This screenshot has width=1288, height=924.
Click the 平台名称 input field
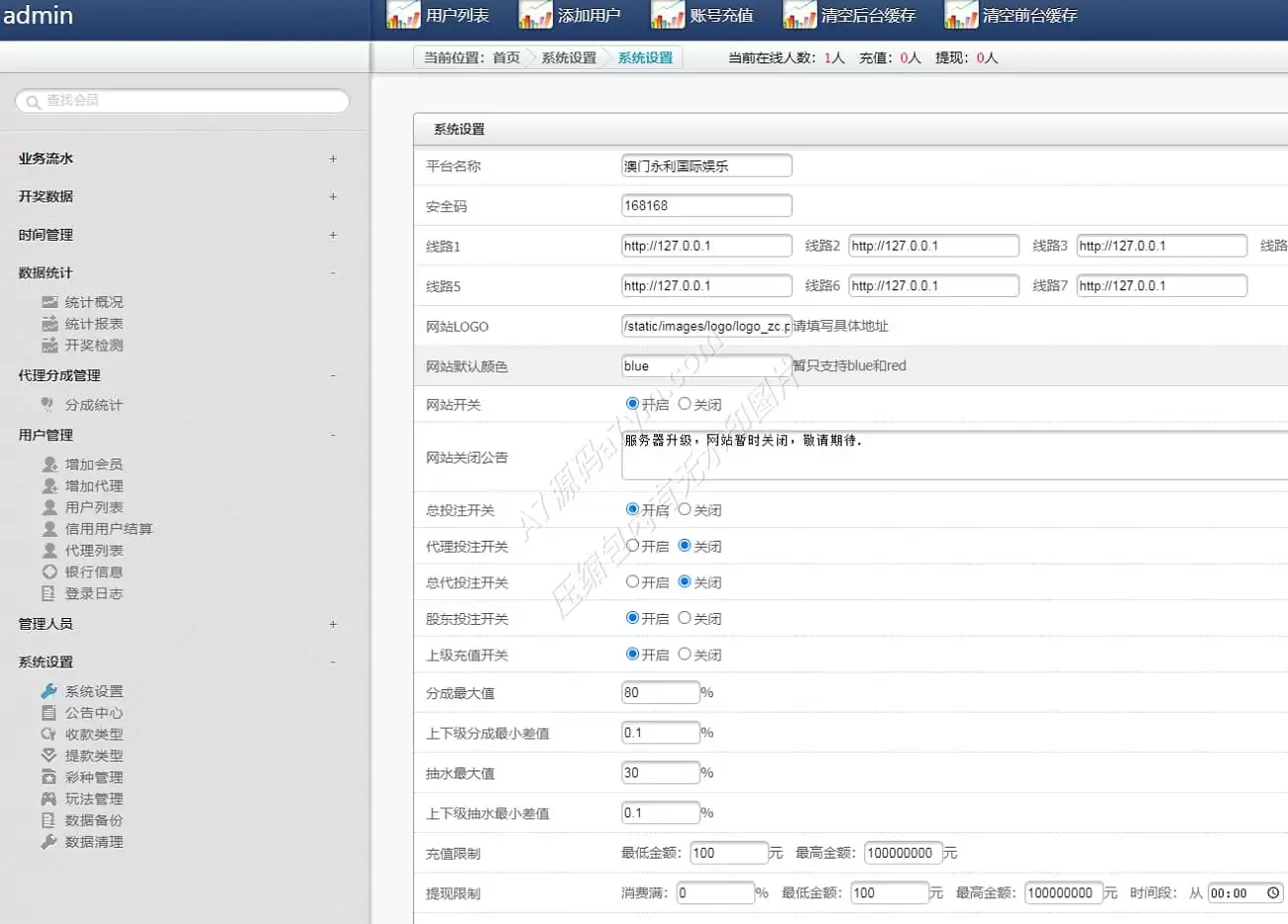tap(706, 165)
